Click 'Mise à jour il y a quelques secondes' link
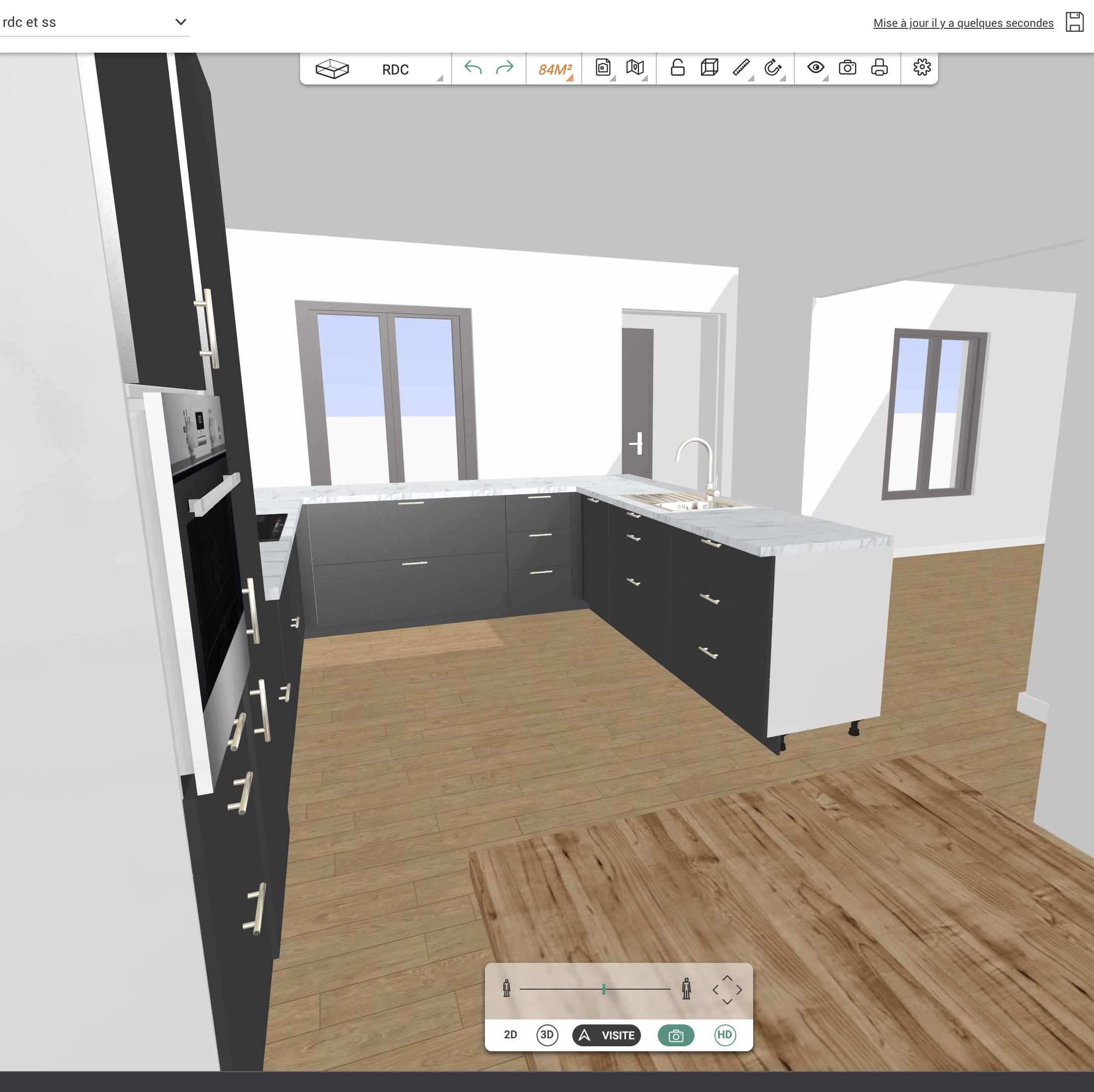This screenshot has height=1092, width=1094. tap(963, 23)
